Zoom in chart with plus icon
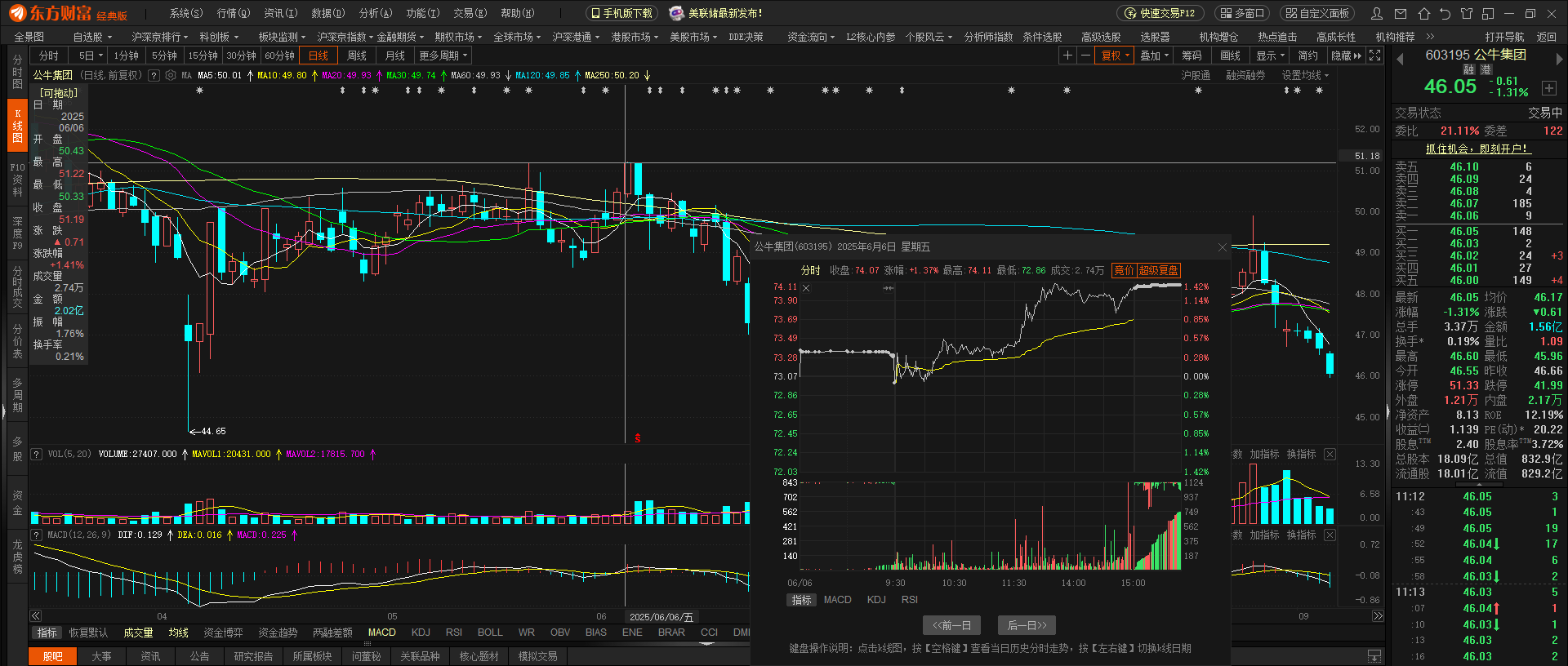Image resolution: width=1568 pixels, height=666 pixels. 1067,55
